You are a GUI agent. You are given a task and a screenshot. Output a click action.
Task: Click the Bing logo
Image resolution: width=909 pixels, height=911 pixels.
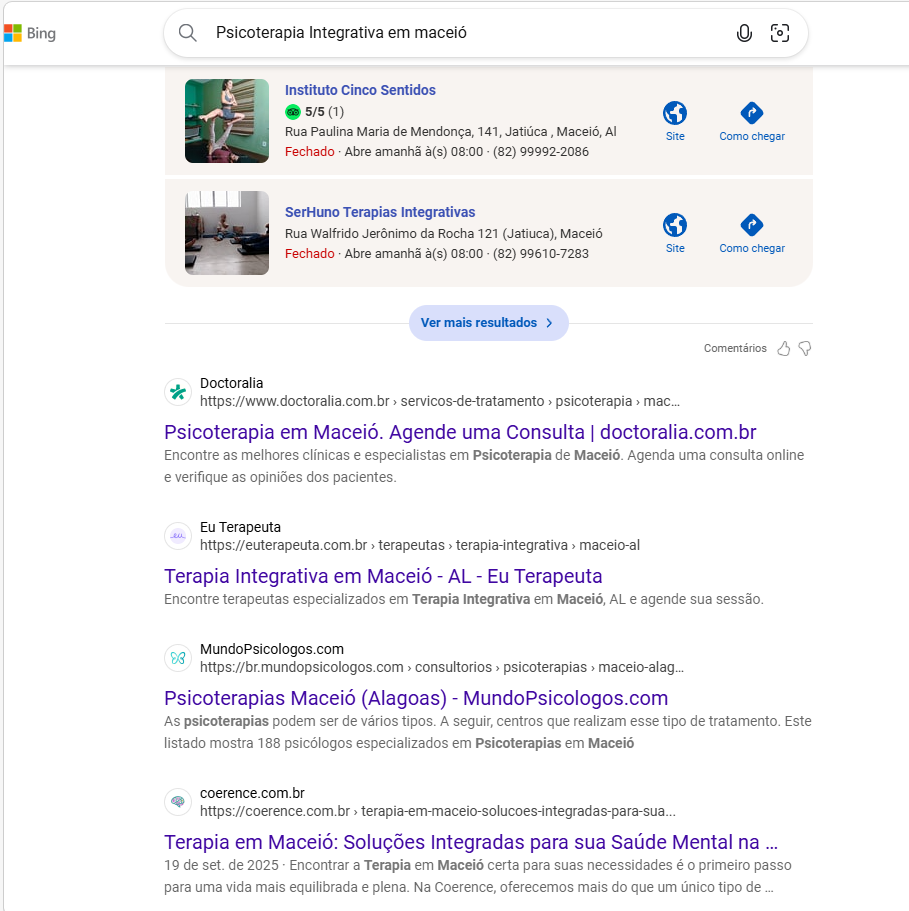30,33
